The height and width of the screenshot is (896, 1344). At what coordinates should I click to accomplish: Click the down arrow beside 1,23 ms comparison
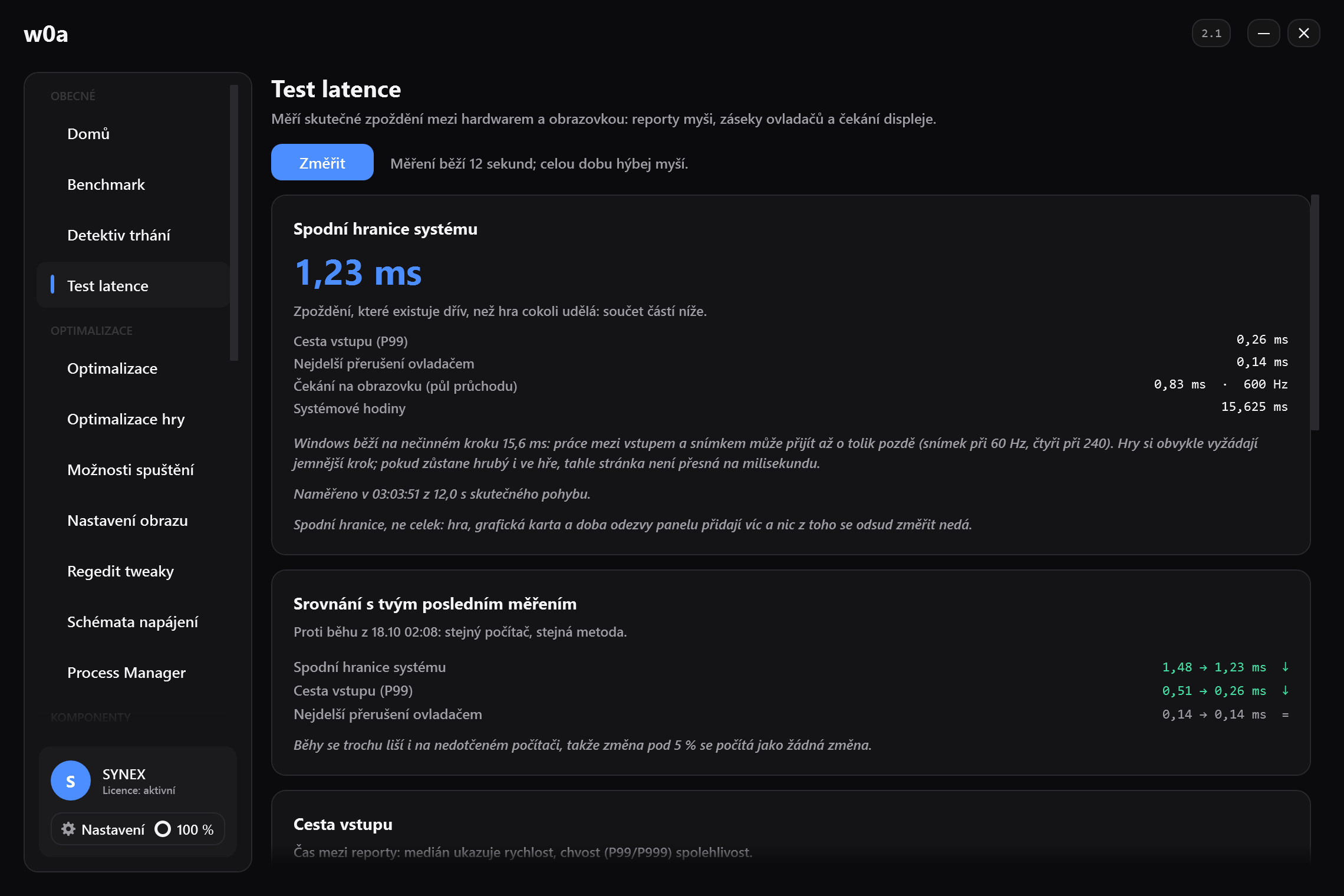[1285, 667]
